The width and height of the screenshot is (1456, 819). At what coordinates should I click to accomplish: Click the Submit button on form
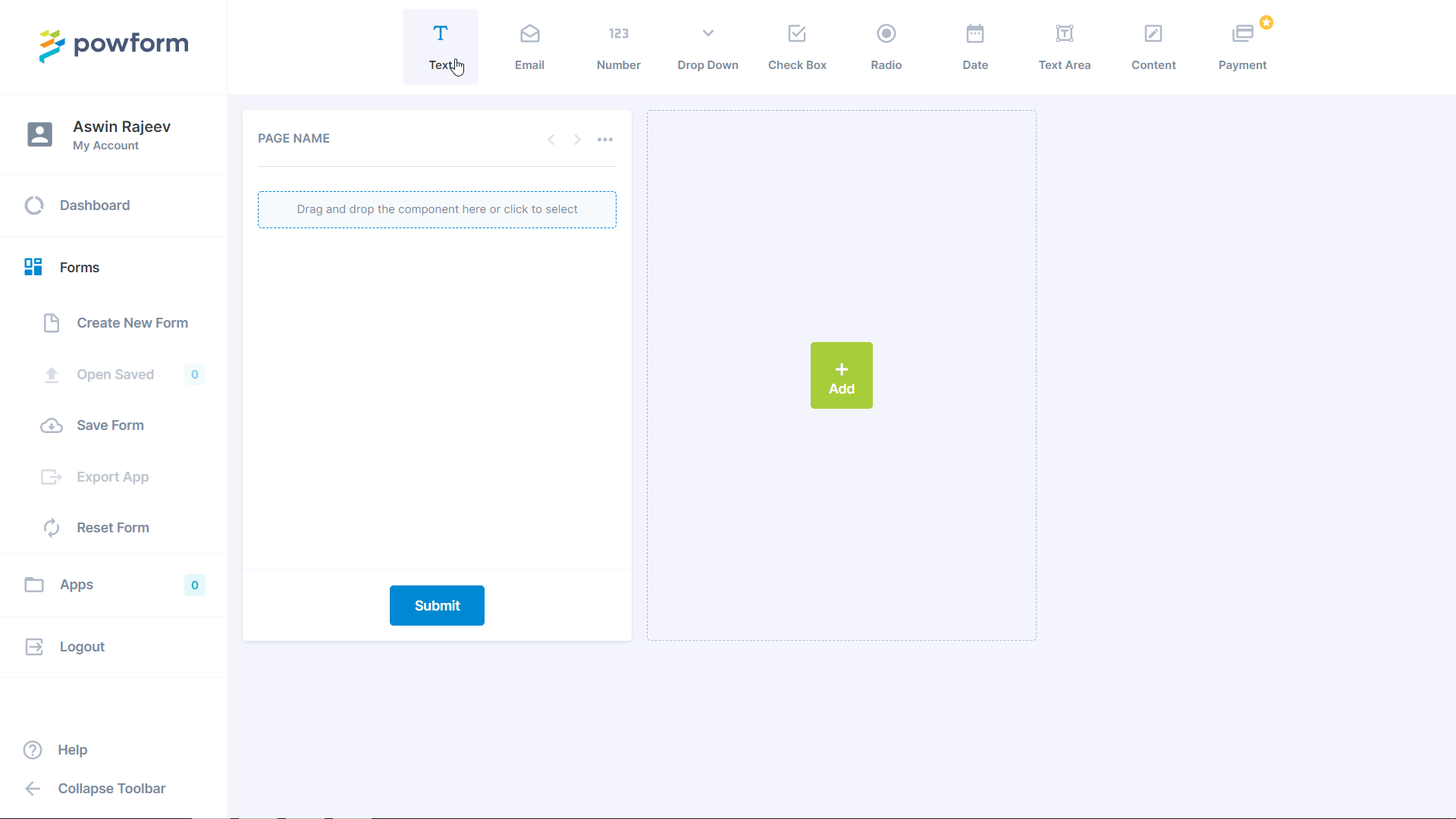click(437, 605)
